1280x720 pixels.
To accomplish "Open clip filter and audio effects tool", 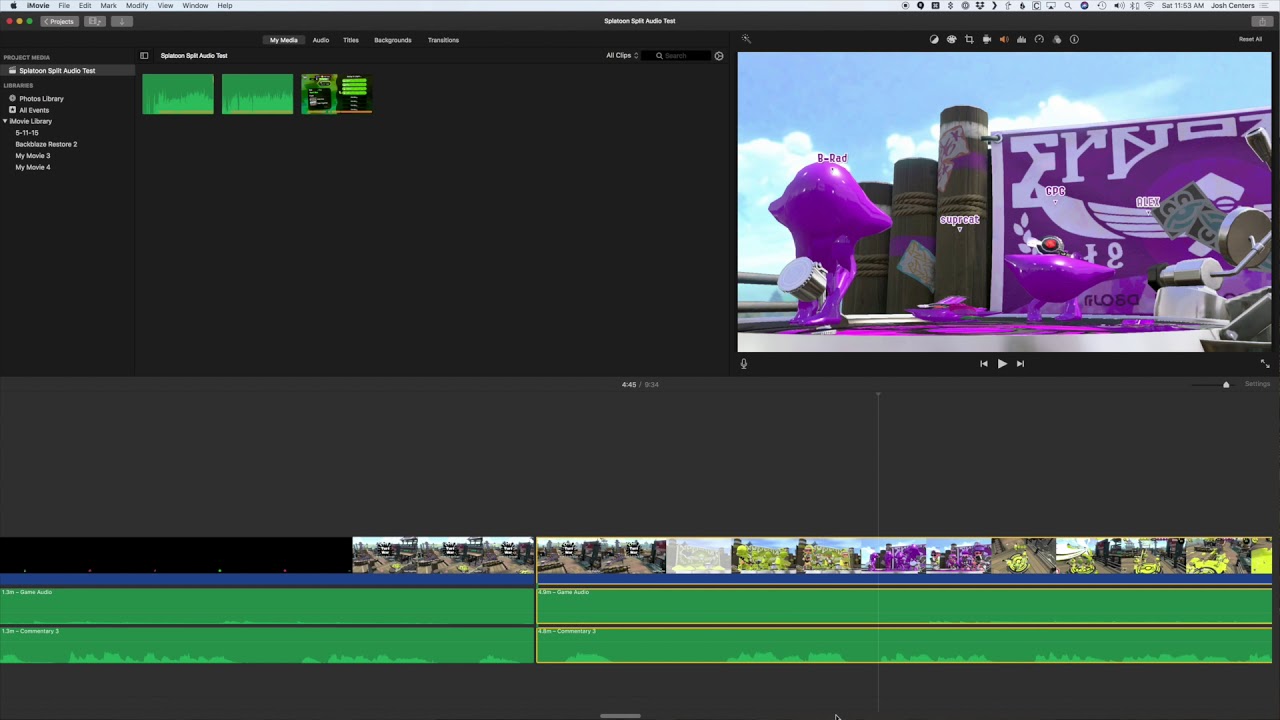I will click(1057, 40).
